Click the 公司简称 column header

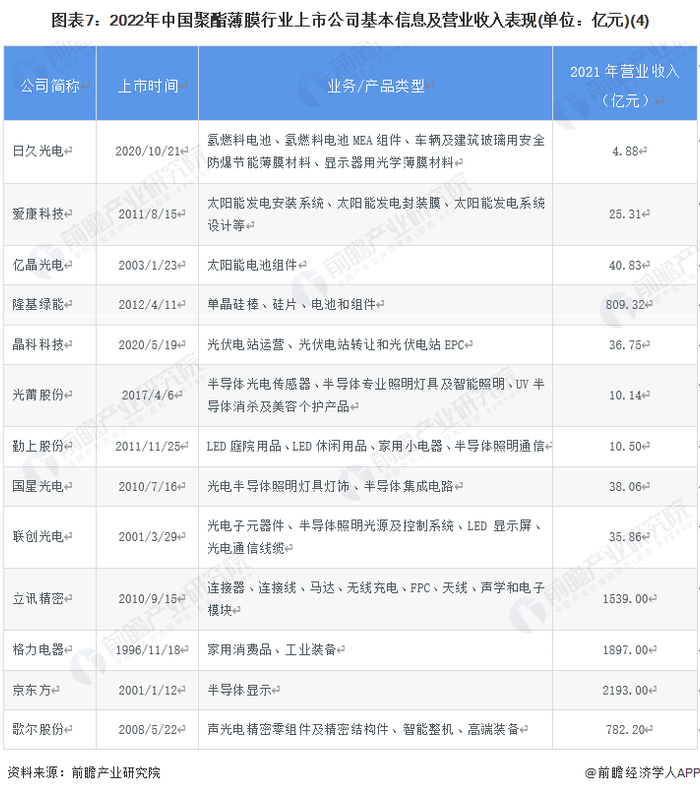tap(50, 84)
